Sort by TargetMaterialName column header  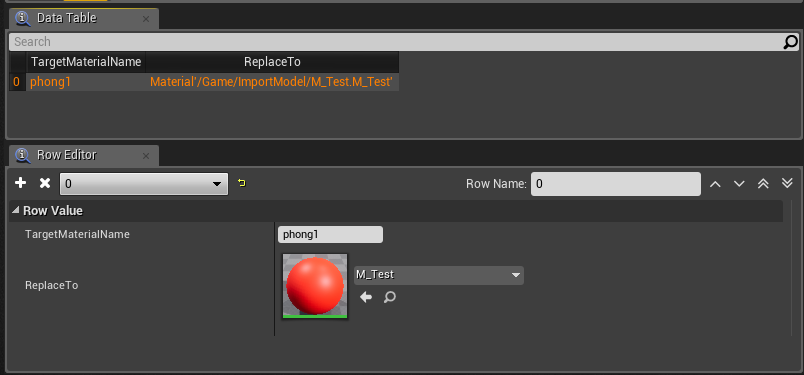point(86,62)
